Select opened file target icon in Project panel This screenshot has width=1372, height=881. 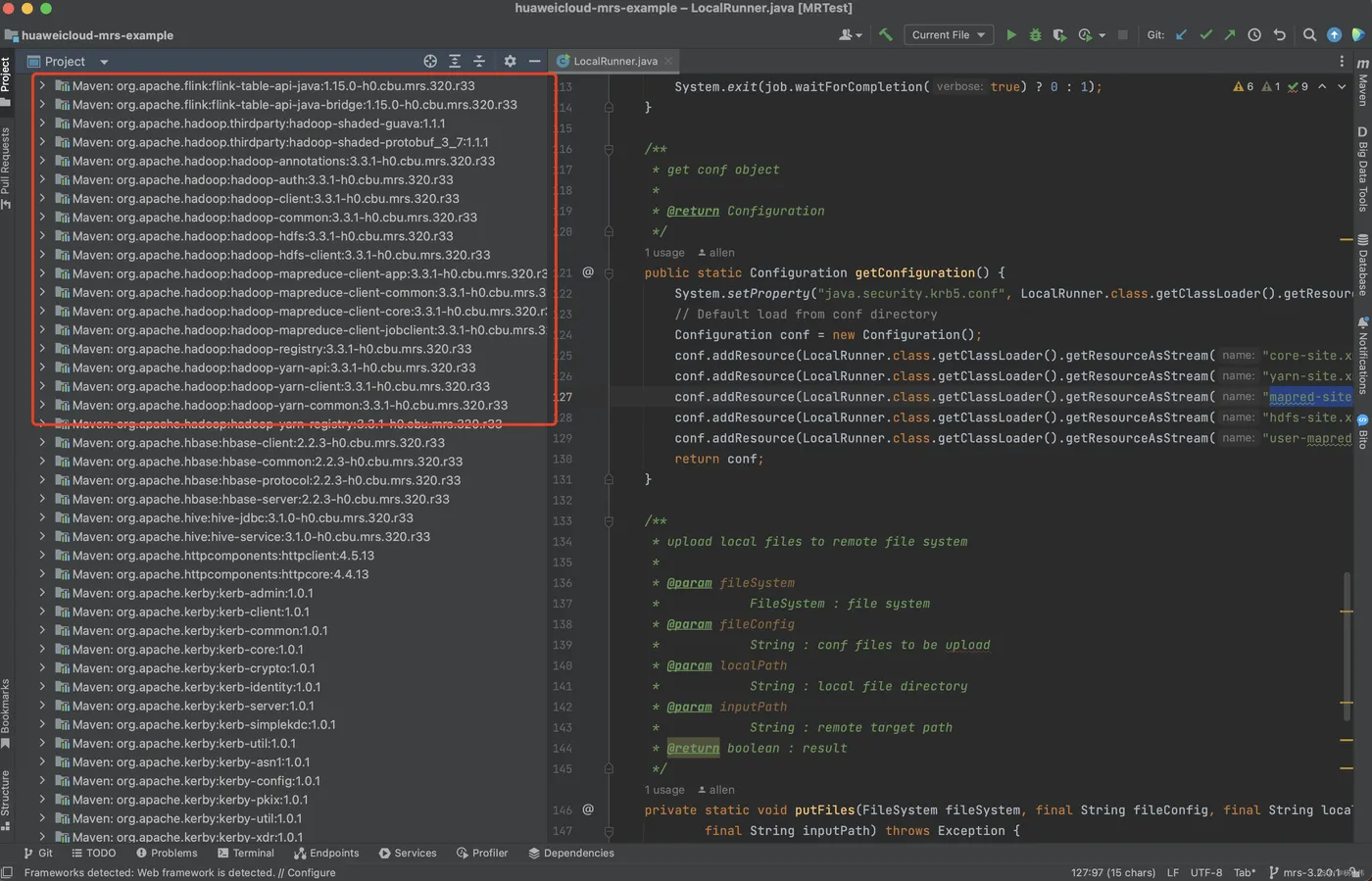[x=430, y=61]
